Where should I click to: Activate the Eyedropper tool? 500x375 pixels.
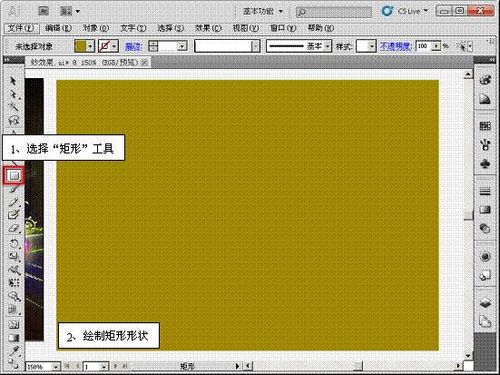point(14,351)
